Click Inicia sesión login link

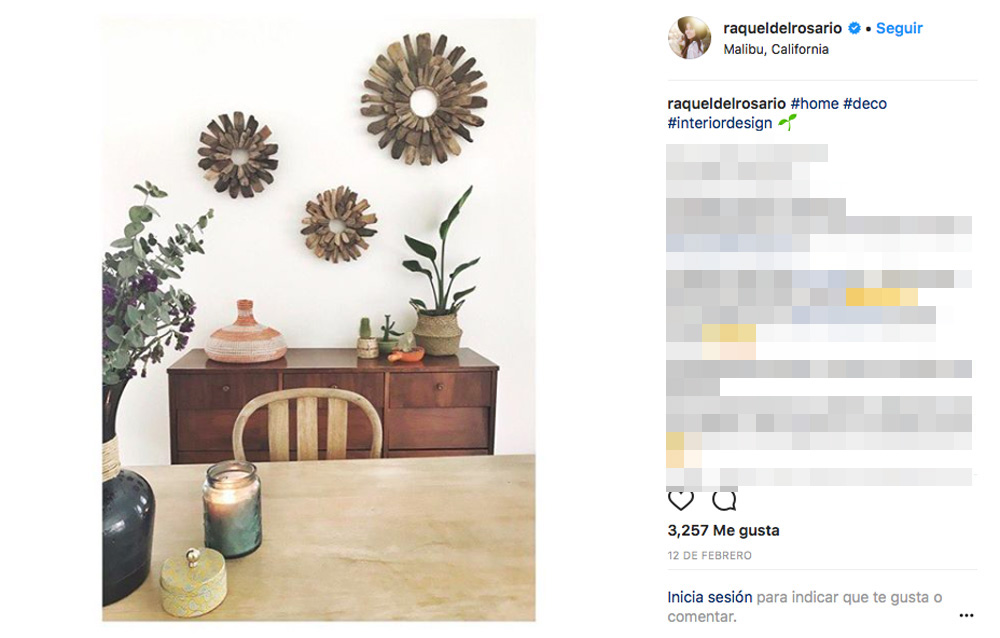coord(710,597)
